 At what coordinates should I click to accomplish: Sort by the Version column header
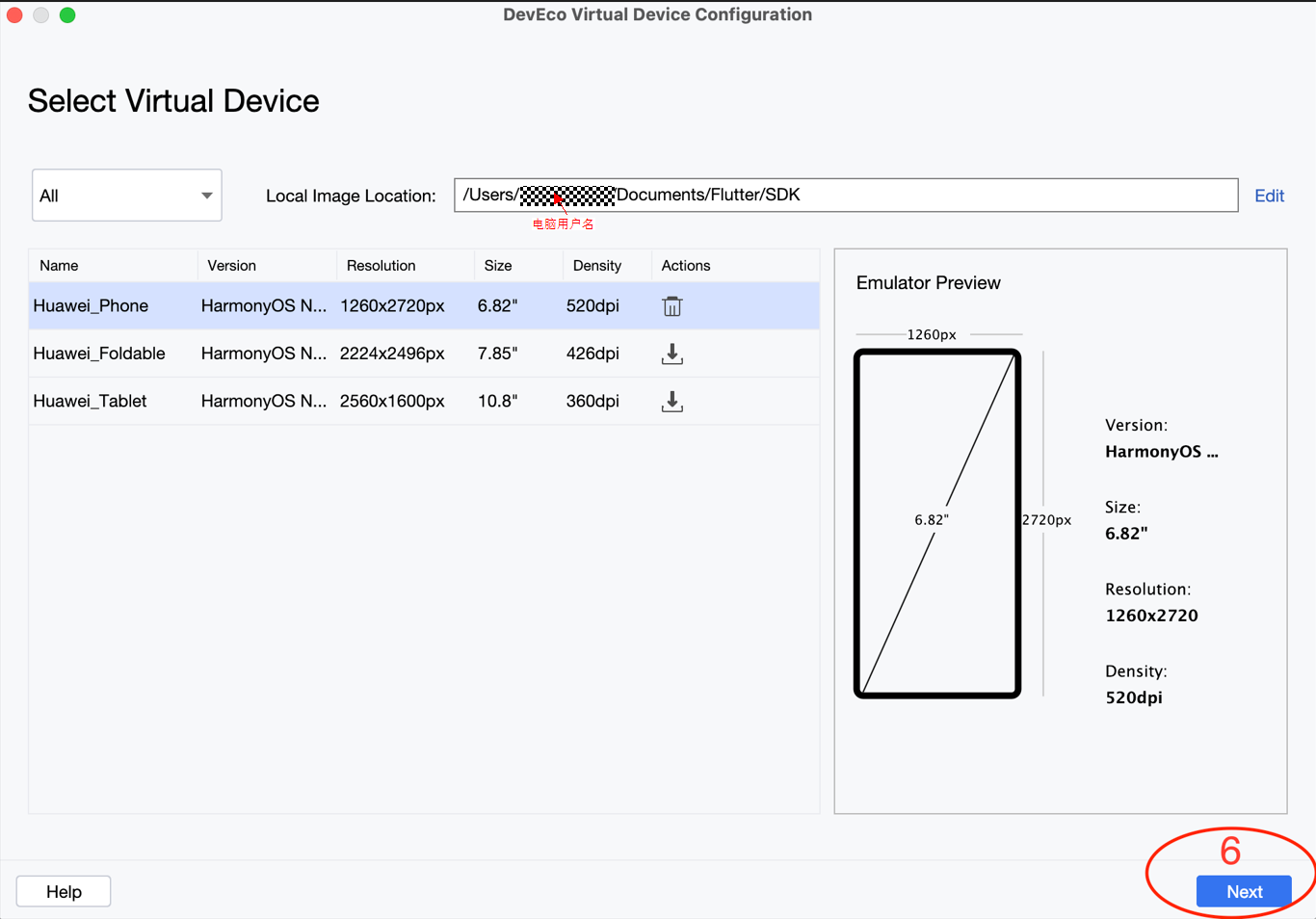(231, 266)
